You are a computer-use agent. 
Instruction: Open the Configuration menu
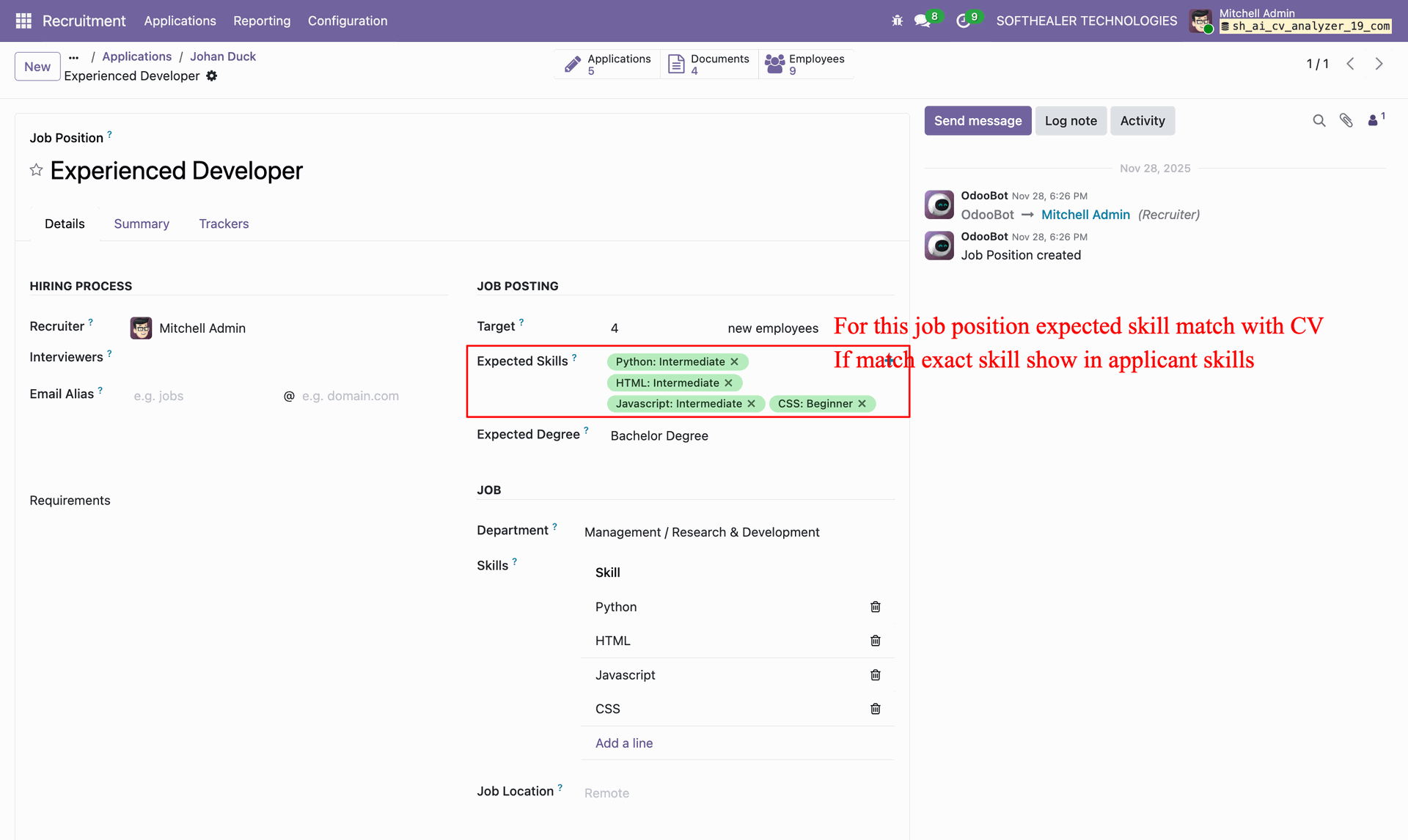point(347,21)
